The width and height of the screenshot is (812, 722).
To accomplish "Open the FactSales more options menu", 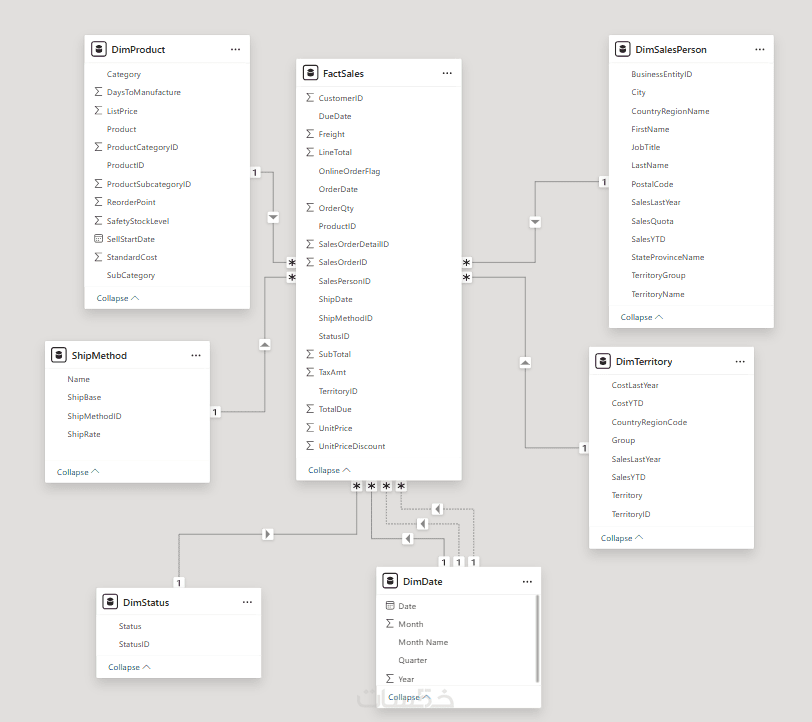I will 447,73.
